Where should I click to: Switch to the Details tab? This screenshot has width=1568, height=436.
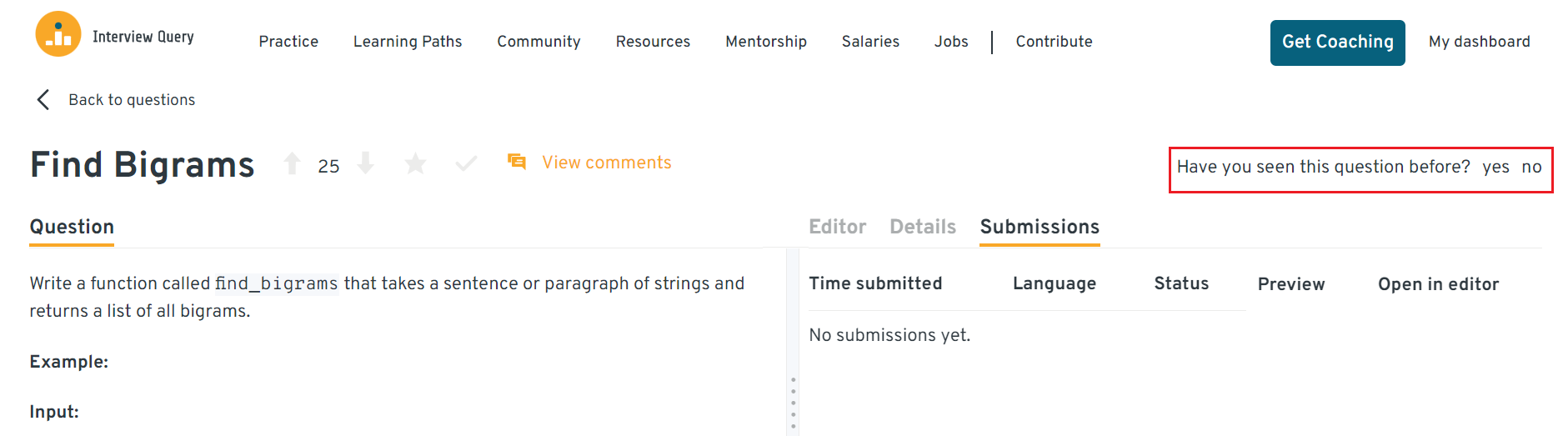[923, 227]
